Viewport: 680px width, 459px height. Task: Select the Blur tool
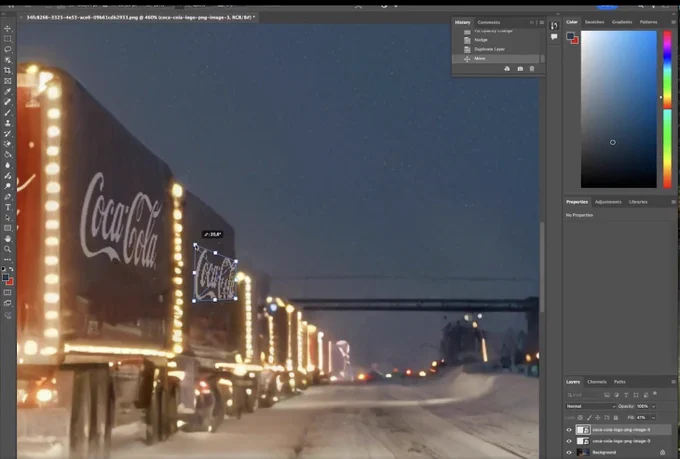click(x=8, y=165)
